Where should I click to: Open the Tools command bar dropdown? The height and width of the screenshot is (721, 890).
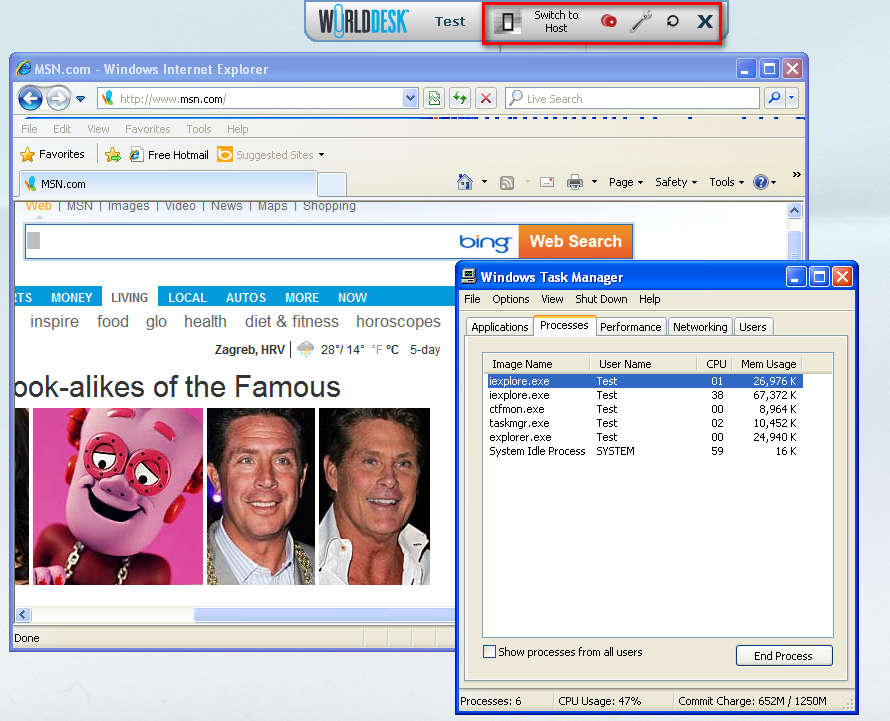[x=726, y=182]
